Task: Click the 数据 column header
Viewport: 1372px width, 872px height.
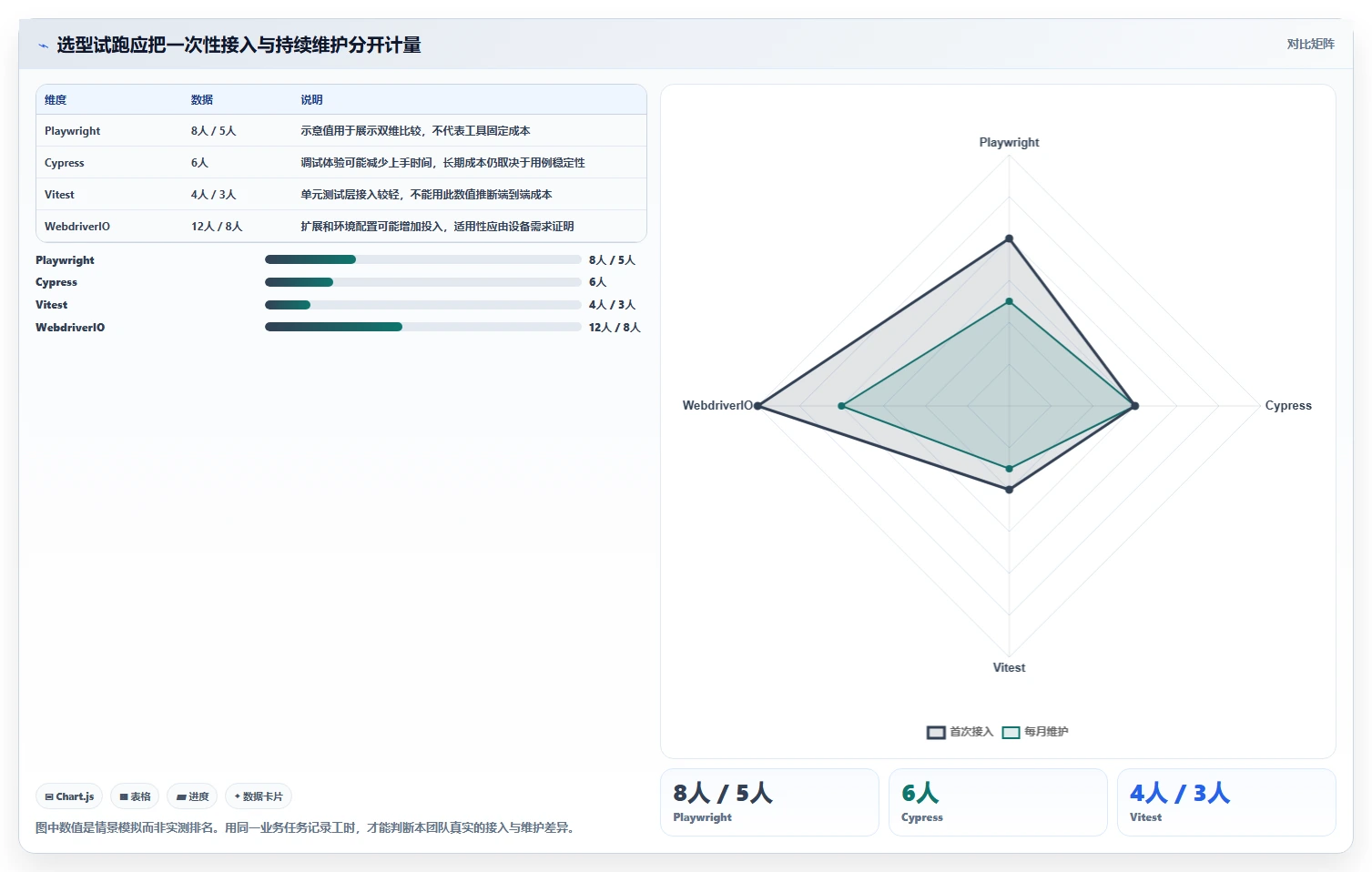Action: tap(202, 100)
